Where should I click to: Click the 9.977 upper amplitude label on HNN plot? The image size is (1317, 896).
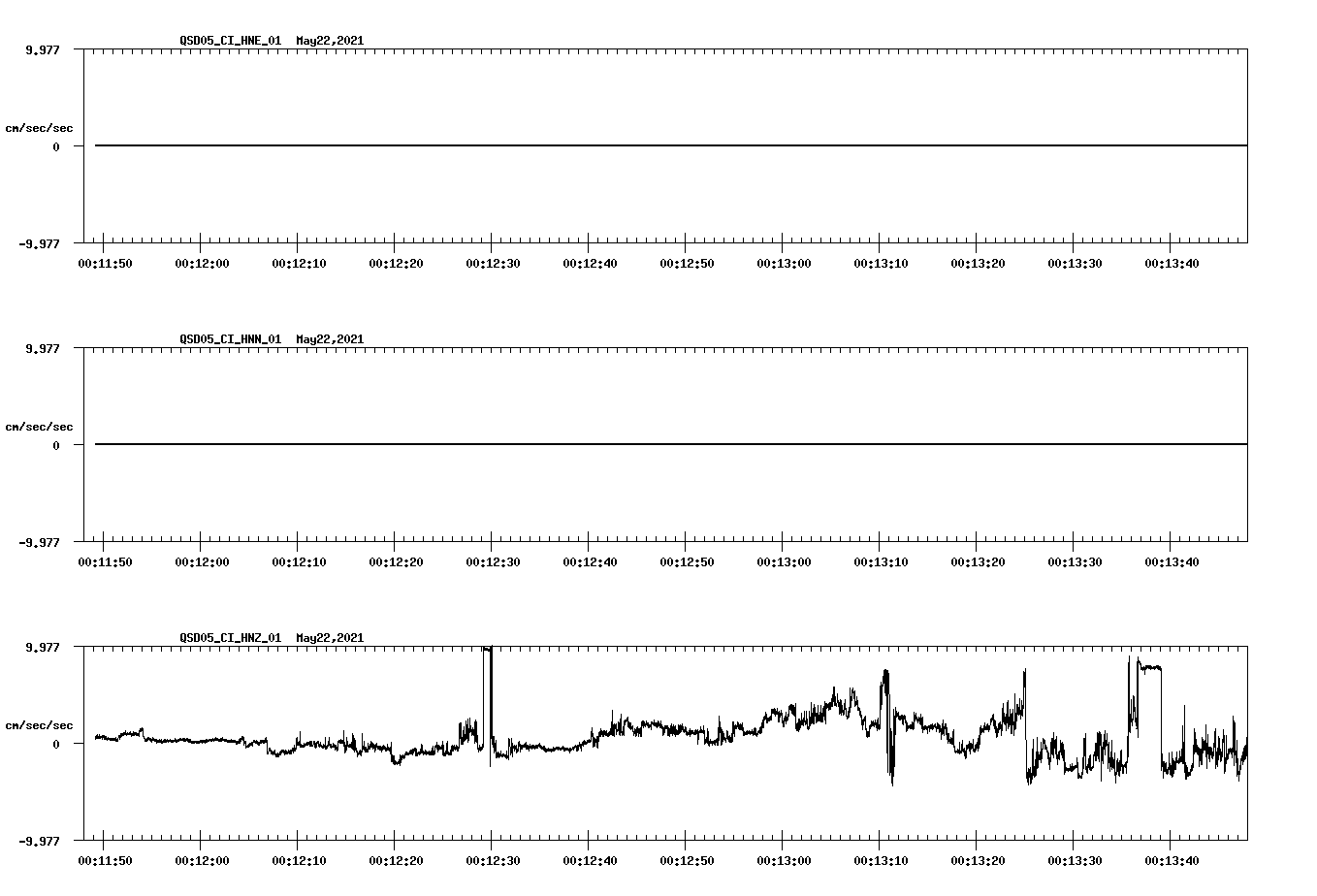coord(43,347)
